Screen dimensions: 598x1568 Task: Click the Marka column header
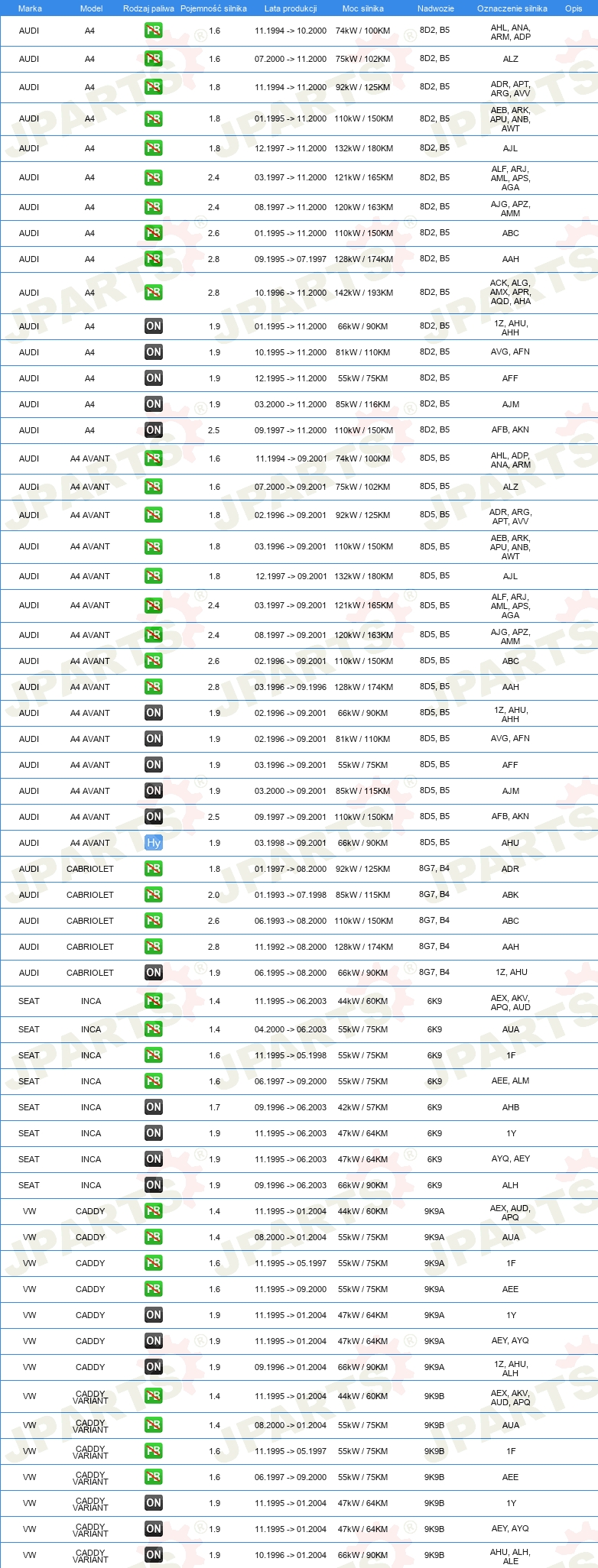30,8
